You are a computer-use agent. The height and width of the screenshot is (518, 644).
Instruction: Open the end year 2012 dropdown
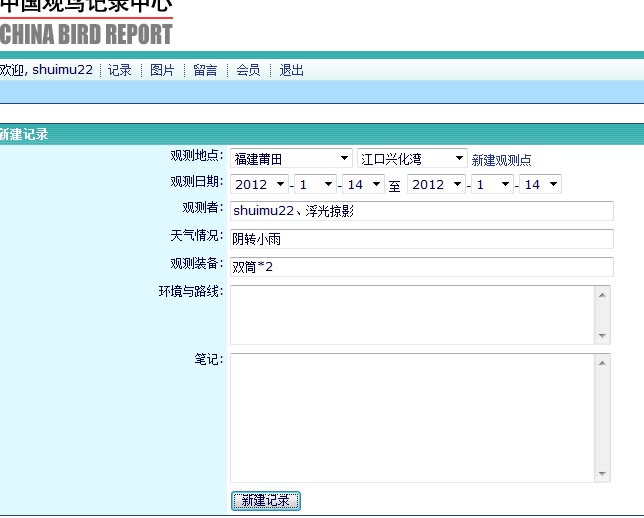[x=436, y=185]
